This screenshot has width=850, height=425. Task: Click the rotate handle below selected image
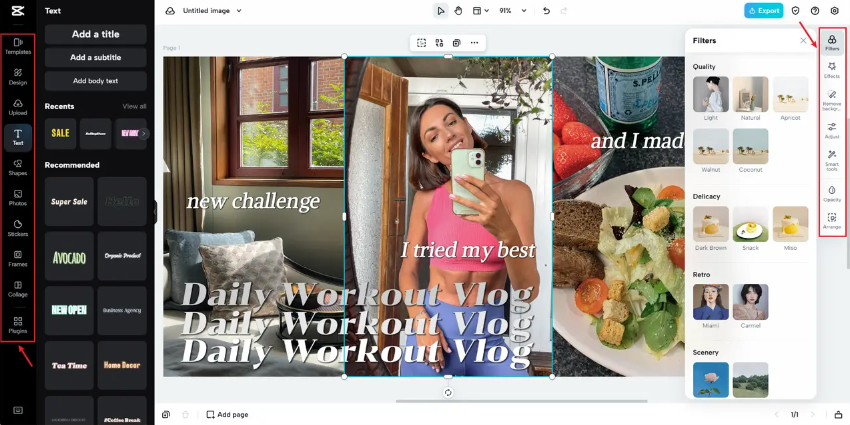pos(448,392)
